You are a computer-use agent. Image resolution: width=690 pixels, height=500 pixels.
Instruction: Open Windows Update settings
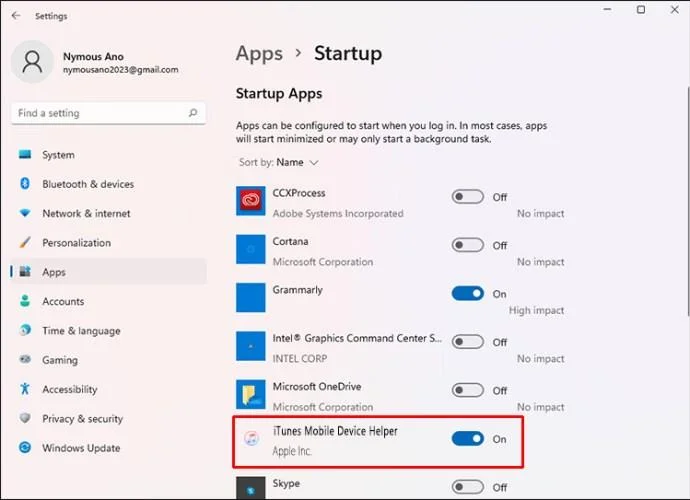point(109,448)
